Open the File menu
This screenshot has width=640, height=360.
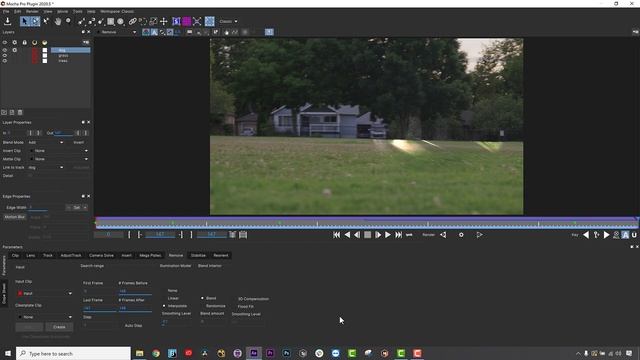click(6, 11)
